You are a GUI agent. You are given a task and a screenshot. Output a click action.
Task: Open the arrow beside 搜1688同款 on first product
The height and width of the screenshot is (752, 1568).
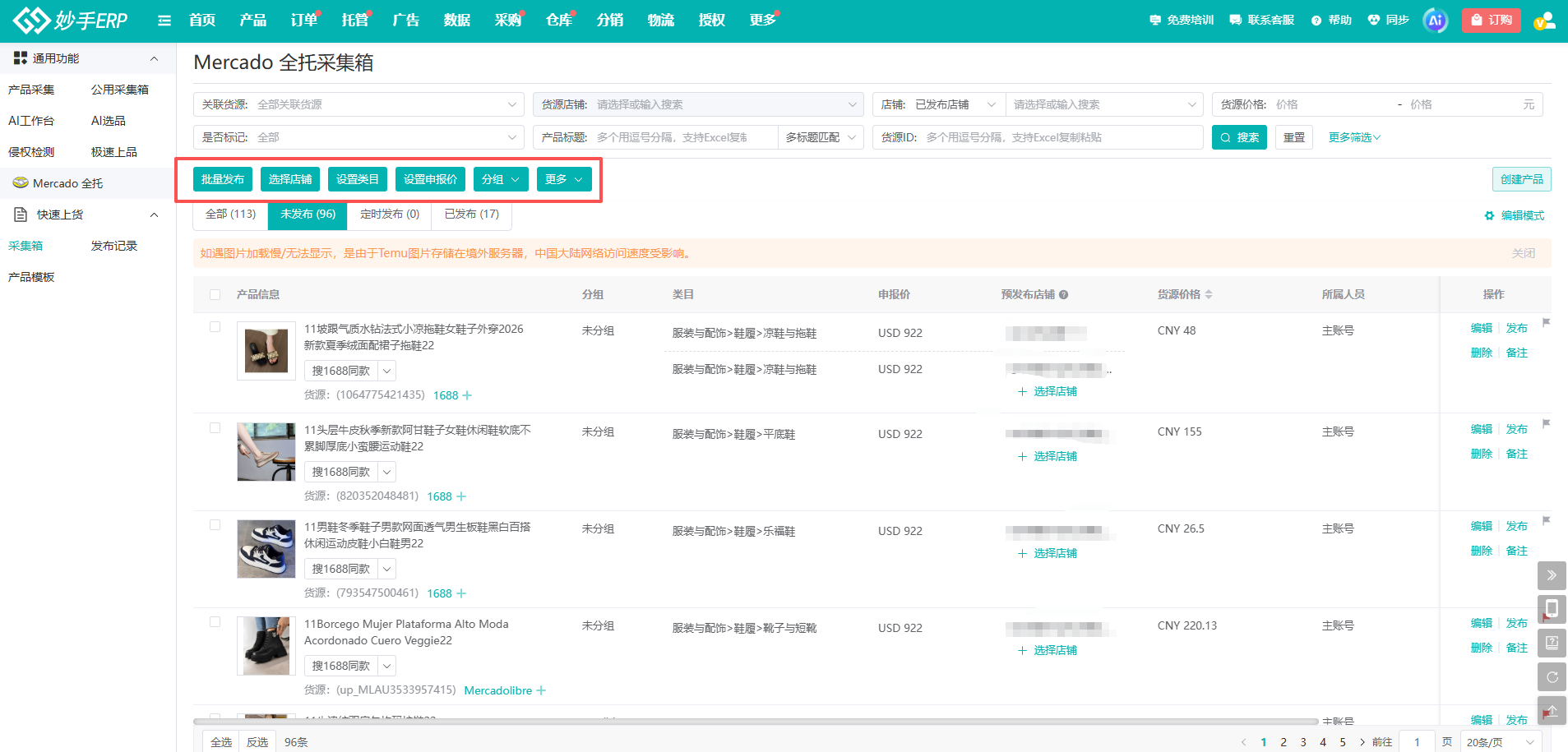click(x=386, y=371)
